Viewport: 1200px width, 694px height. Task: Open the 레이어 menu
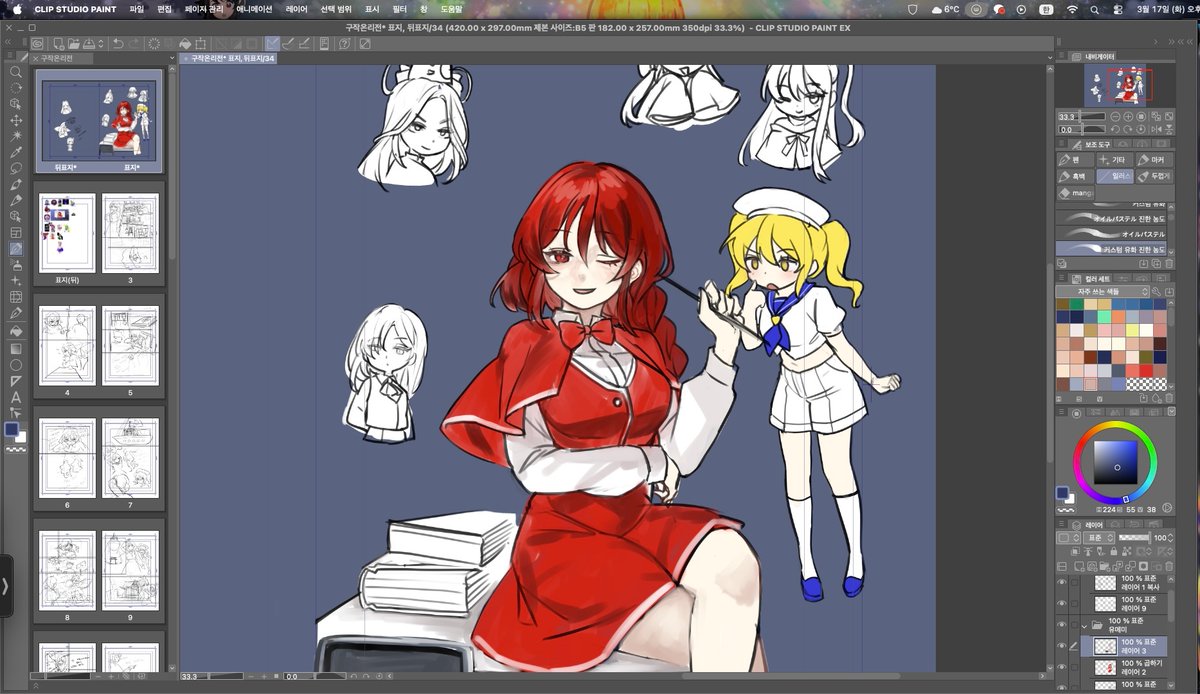(x=297, y=9)
